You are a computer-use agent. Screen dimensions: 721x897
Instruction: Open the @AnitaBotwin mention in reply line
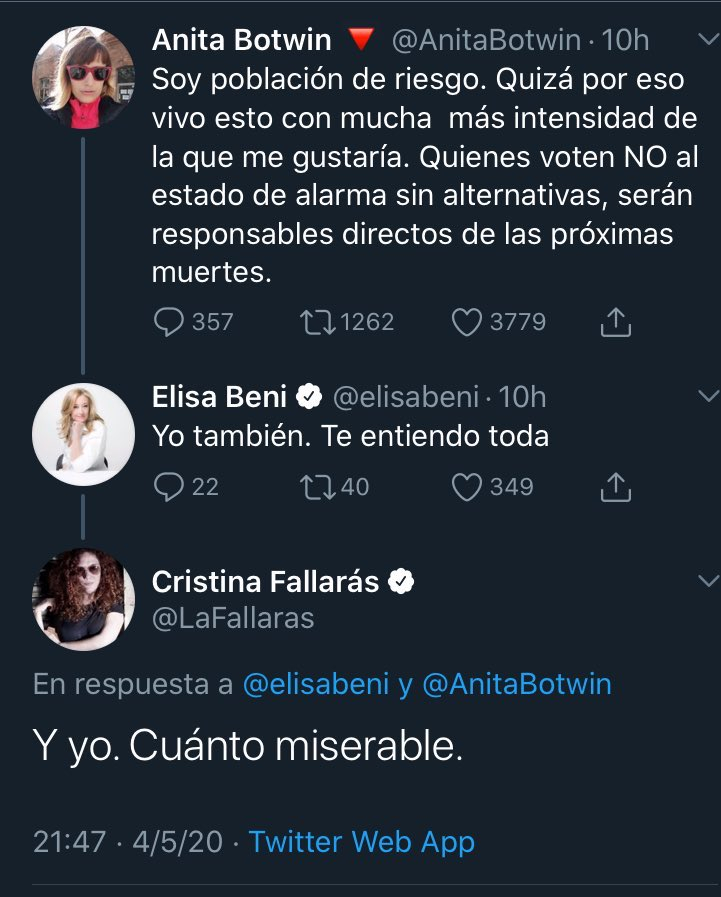tap(517, 684)
